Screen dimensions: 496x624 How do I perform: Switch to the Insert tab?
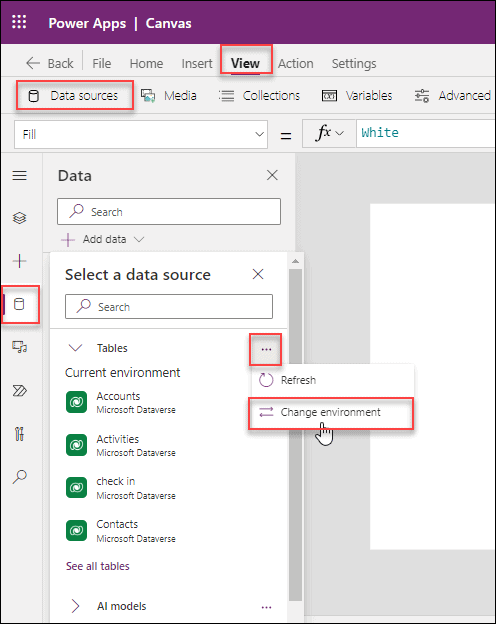197,63
